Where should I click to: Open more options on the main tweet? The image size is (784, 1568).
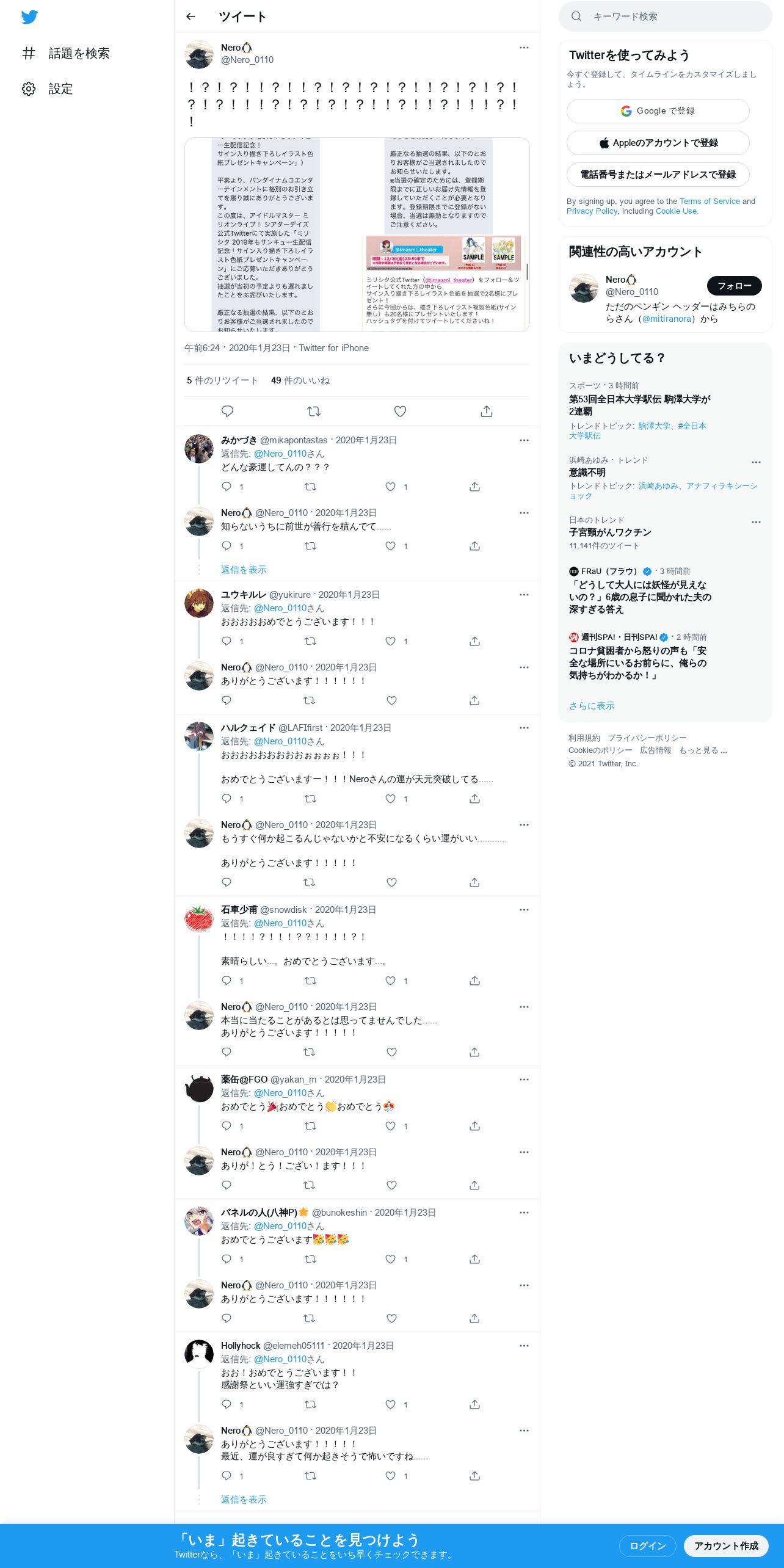pos(524,48)
